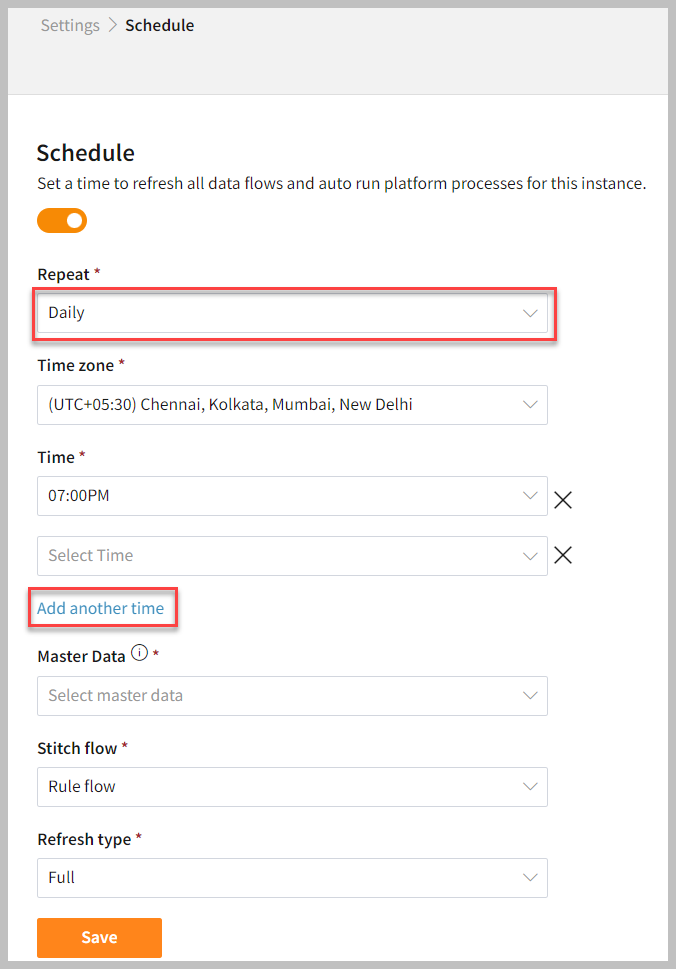Disable the Schedule toggle switch
The image size is (676, 969).
coord(62,220)
